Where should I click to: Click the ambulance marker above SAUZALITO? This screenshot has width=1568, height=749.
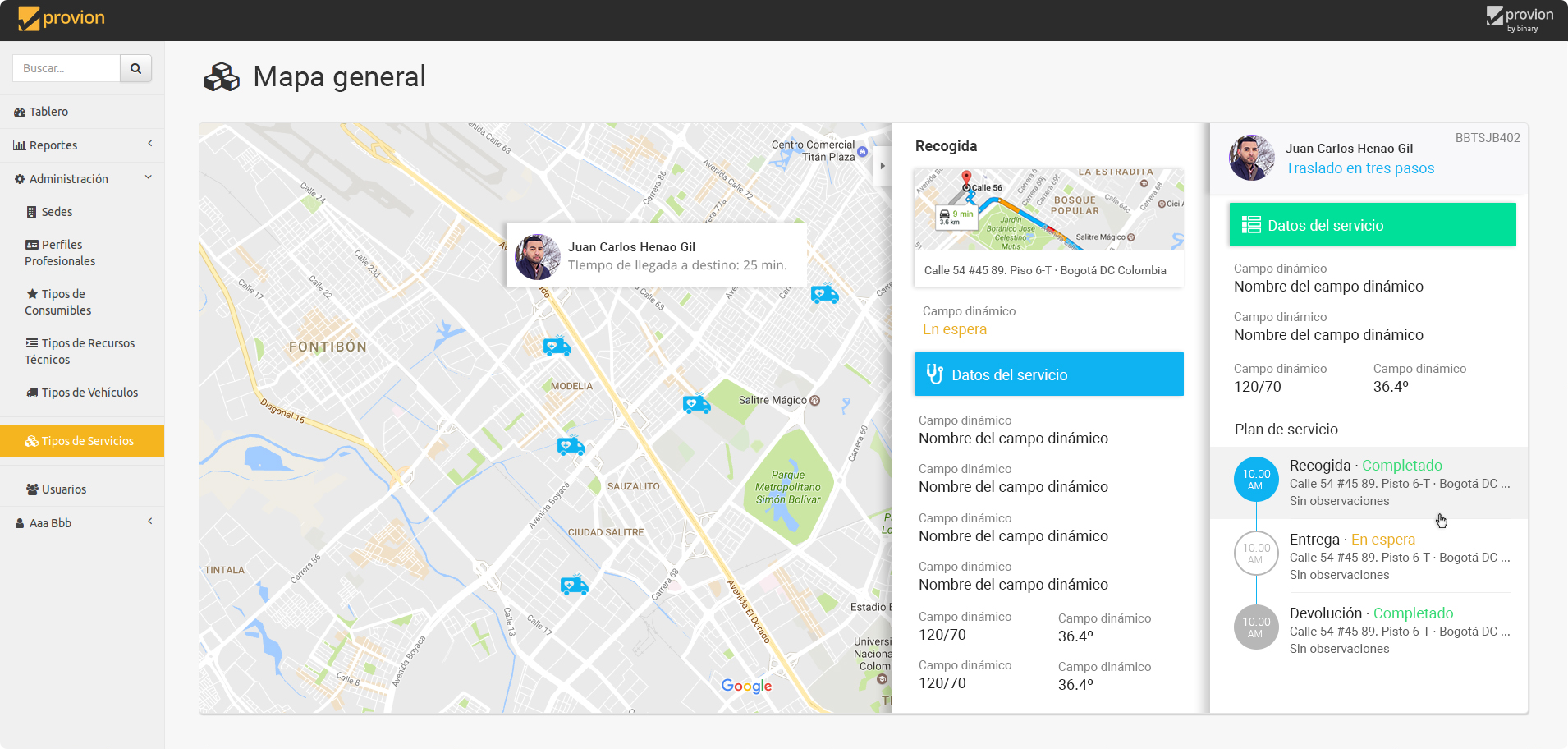coord(571,446)
